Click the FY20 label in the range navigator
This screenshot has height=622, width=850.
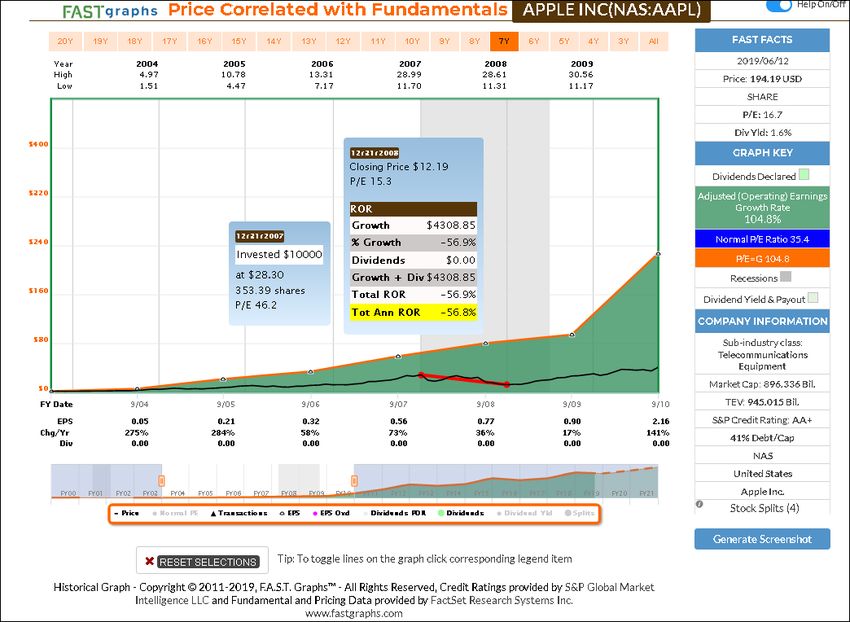619,493
